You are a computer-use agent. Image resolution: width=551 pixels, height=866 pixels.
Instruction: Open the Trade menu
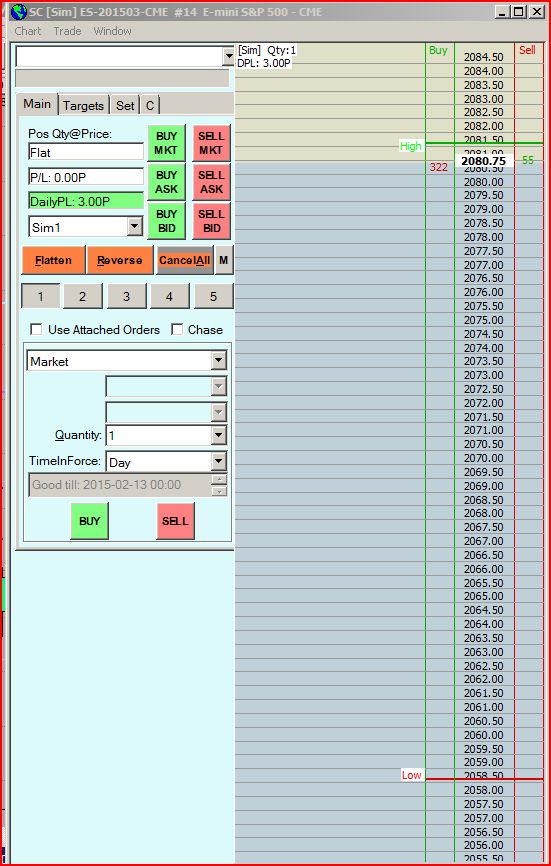pyautogui.click(x=67, y=31)
